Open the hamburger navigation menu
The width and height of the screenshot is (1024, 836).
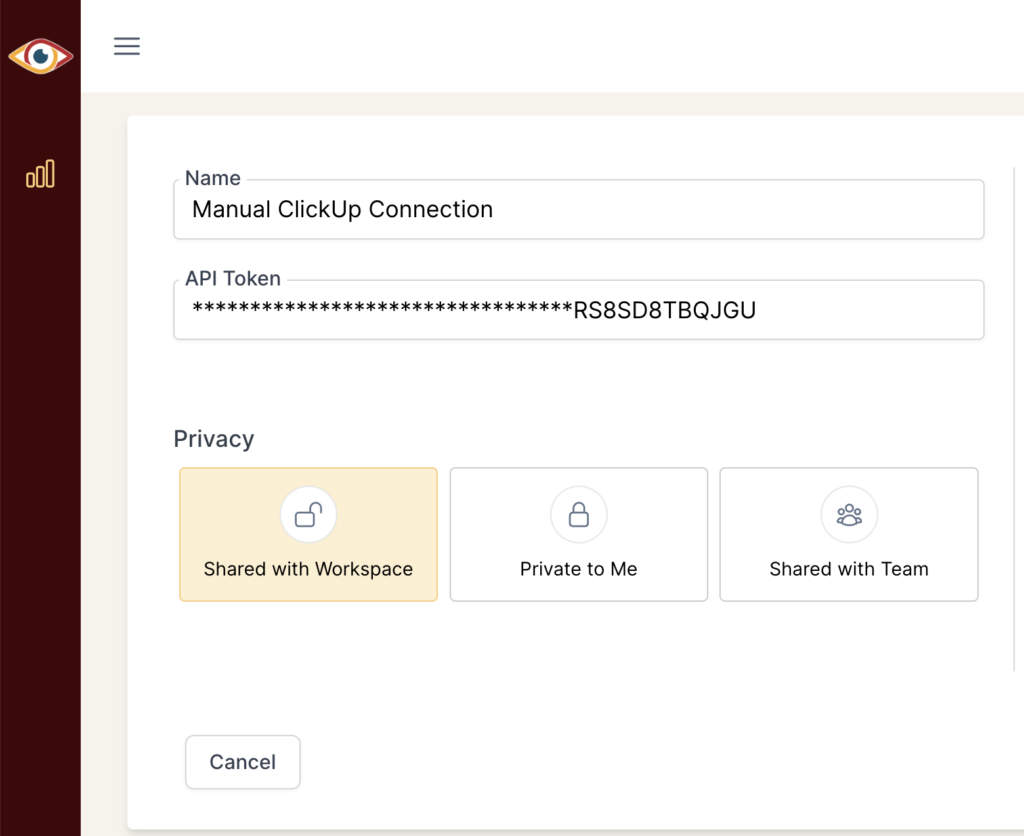click(x=127, y=46)
